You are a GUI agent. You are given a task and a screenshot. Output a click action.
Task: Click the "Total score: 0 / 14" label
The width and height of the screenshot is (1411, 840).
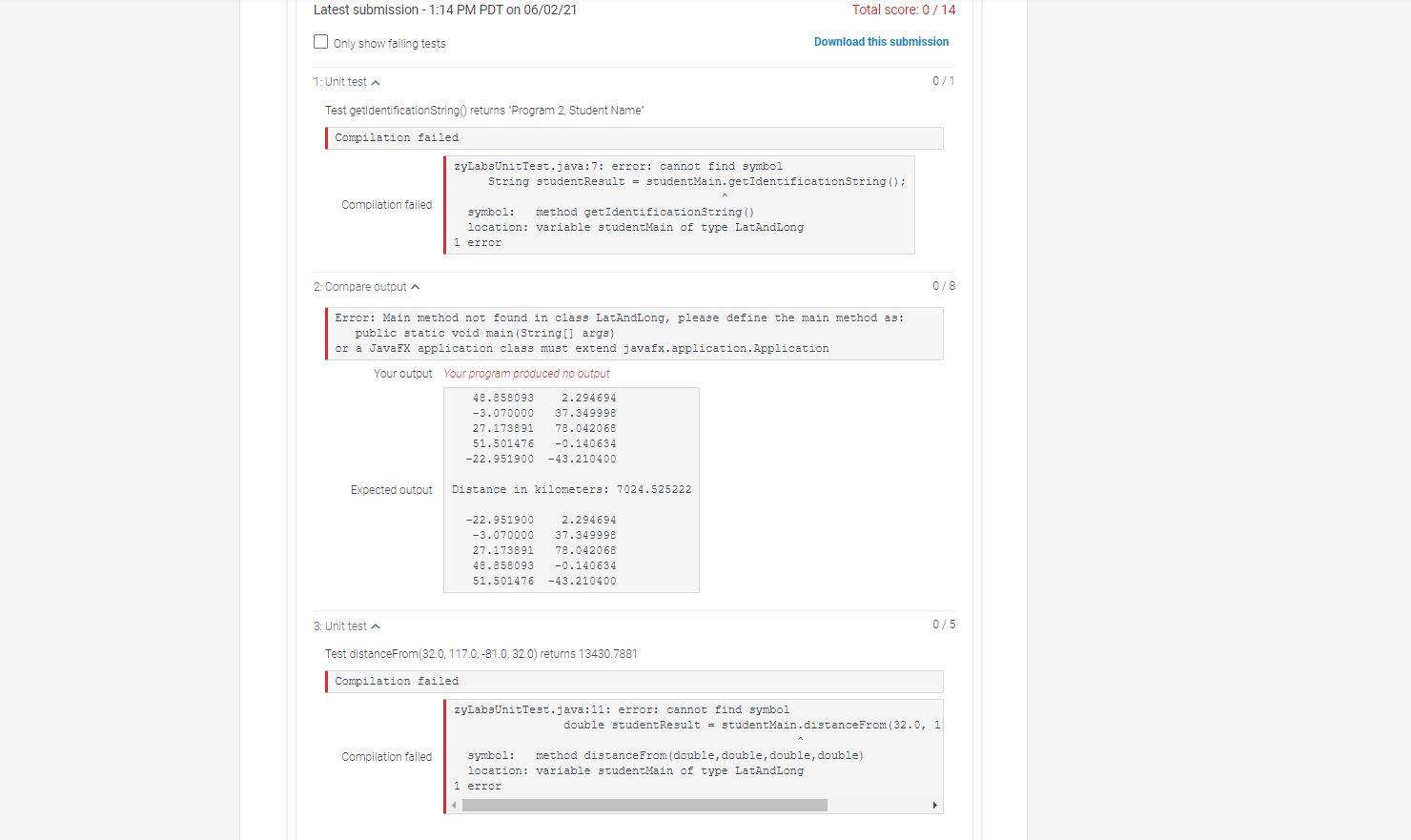pos(903,10)
